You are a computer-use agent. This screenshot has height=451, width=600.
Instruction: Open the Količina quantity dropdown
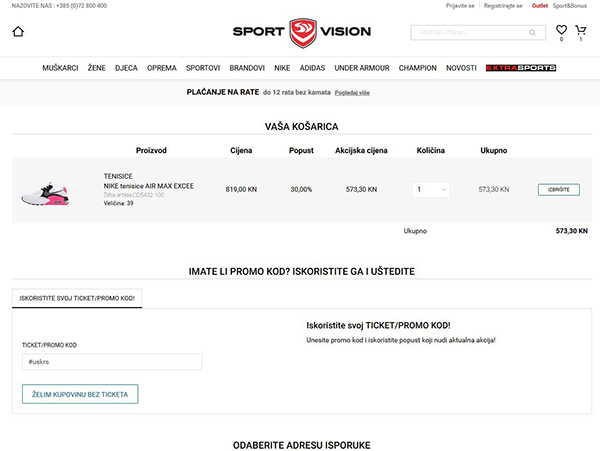pos(431,189)
